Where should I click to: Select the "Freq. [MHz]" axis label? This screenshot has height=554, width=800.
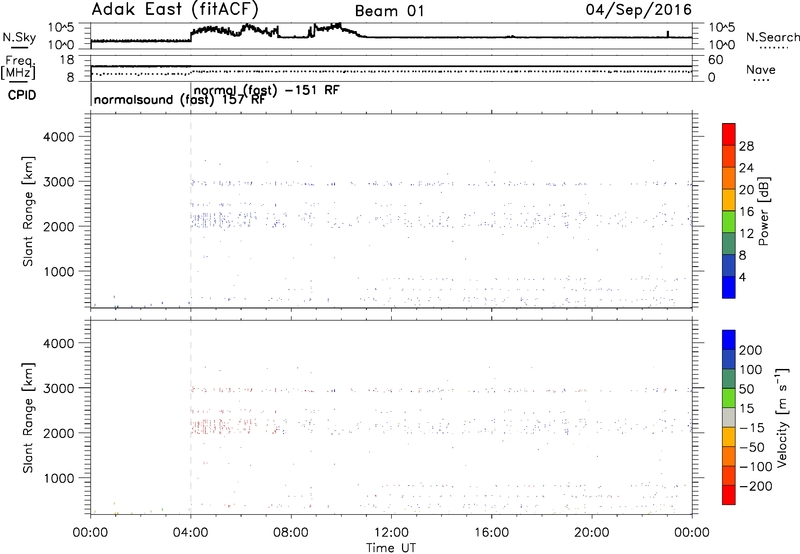(18, 68)
